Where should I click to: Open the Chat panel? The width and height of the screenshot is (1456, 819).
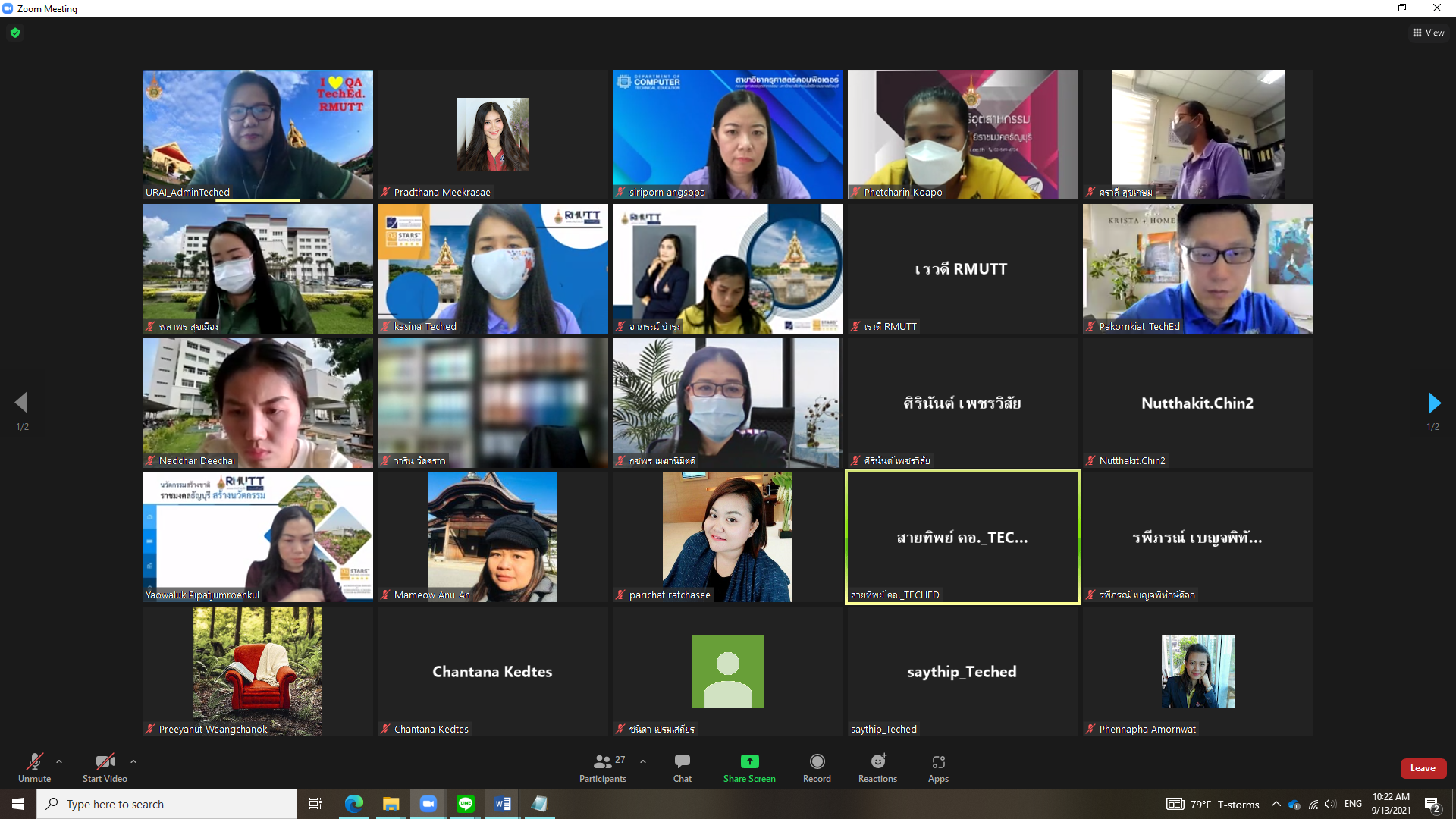682,767
